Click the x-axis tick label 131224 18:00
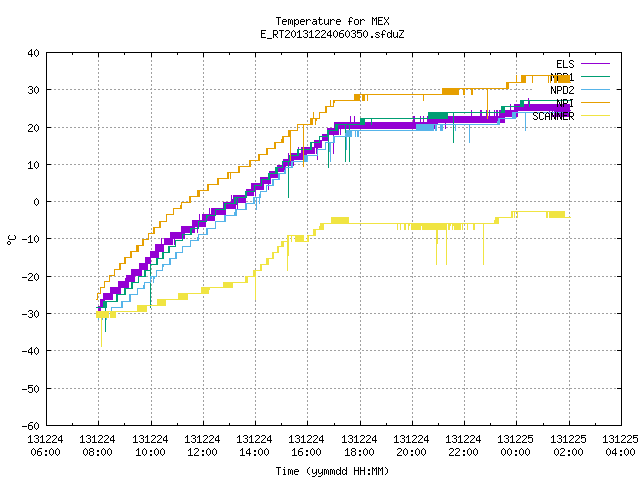The image size is (640, 480). pos(359,446)
